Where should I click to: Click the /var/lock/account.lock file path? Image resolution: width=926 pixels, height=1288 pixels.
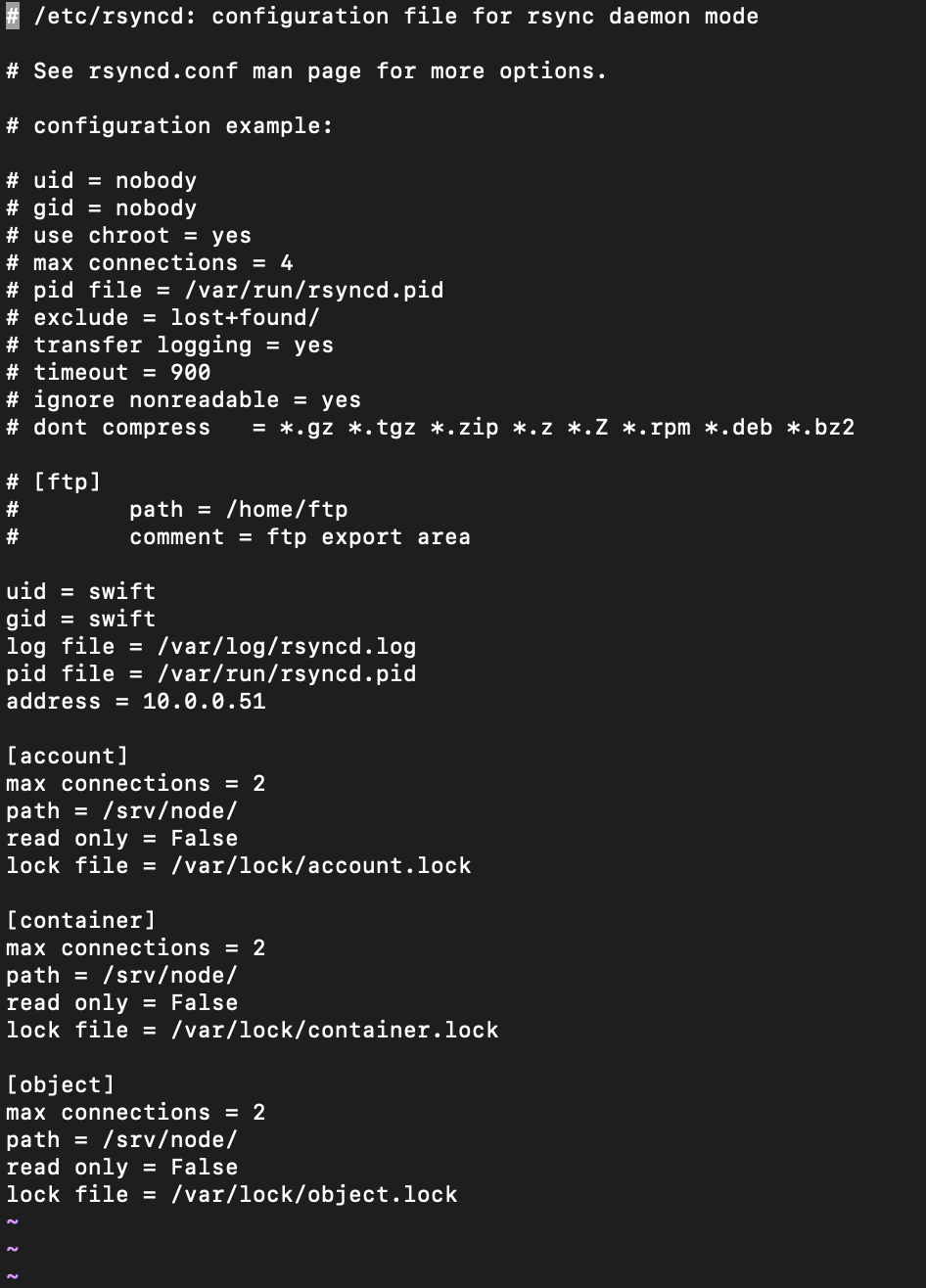coord(320,865)
